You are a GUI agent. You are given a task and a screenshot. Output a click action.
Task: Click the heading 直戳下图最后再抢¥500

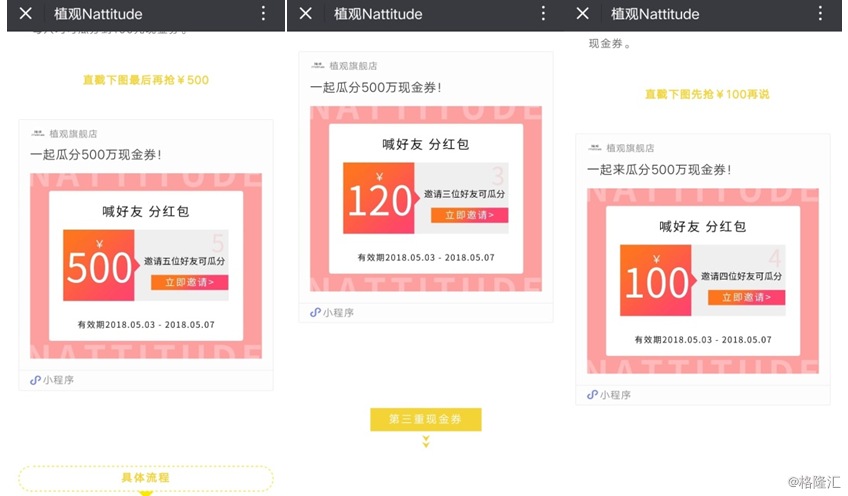click(145, 80)
